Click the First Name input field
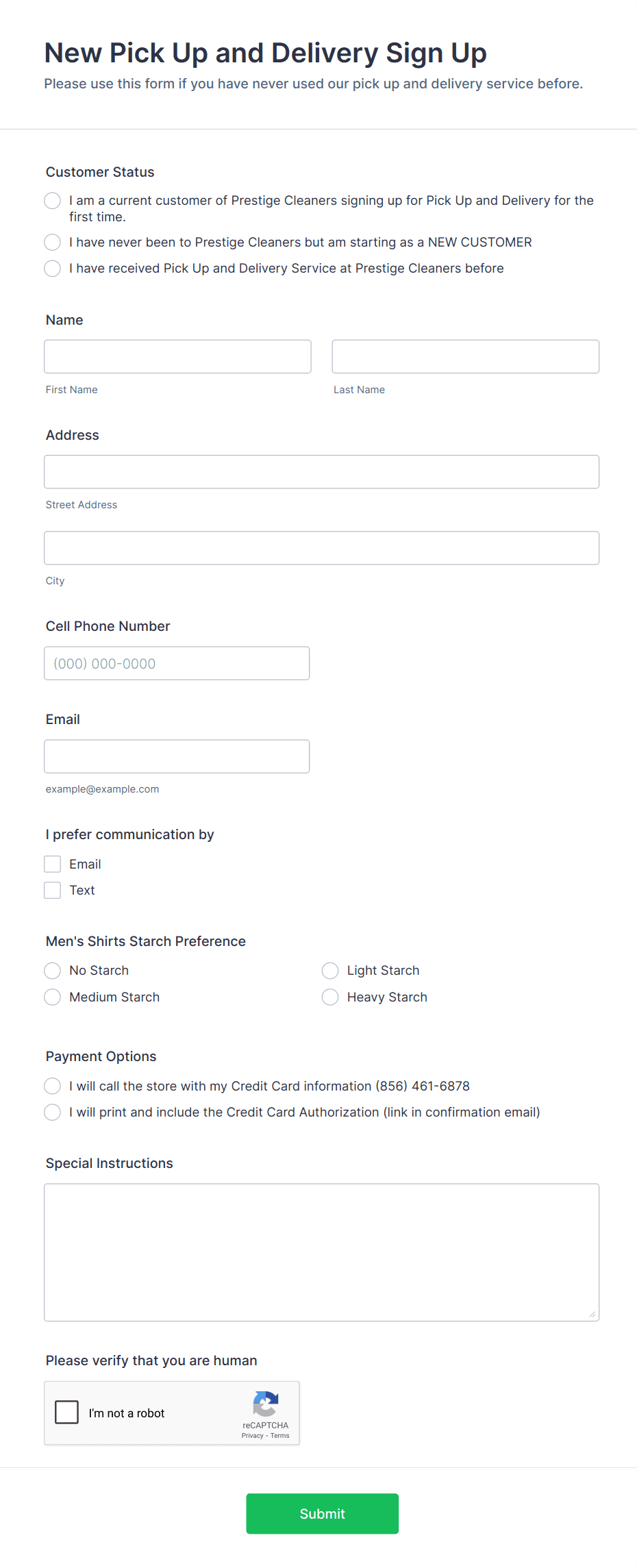 177,356
